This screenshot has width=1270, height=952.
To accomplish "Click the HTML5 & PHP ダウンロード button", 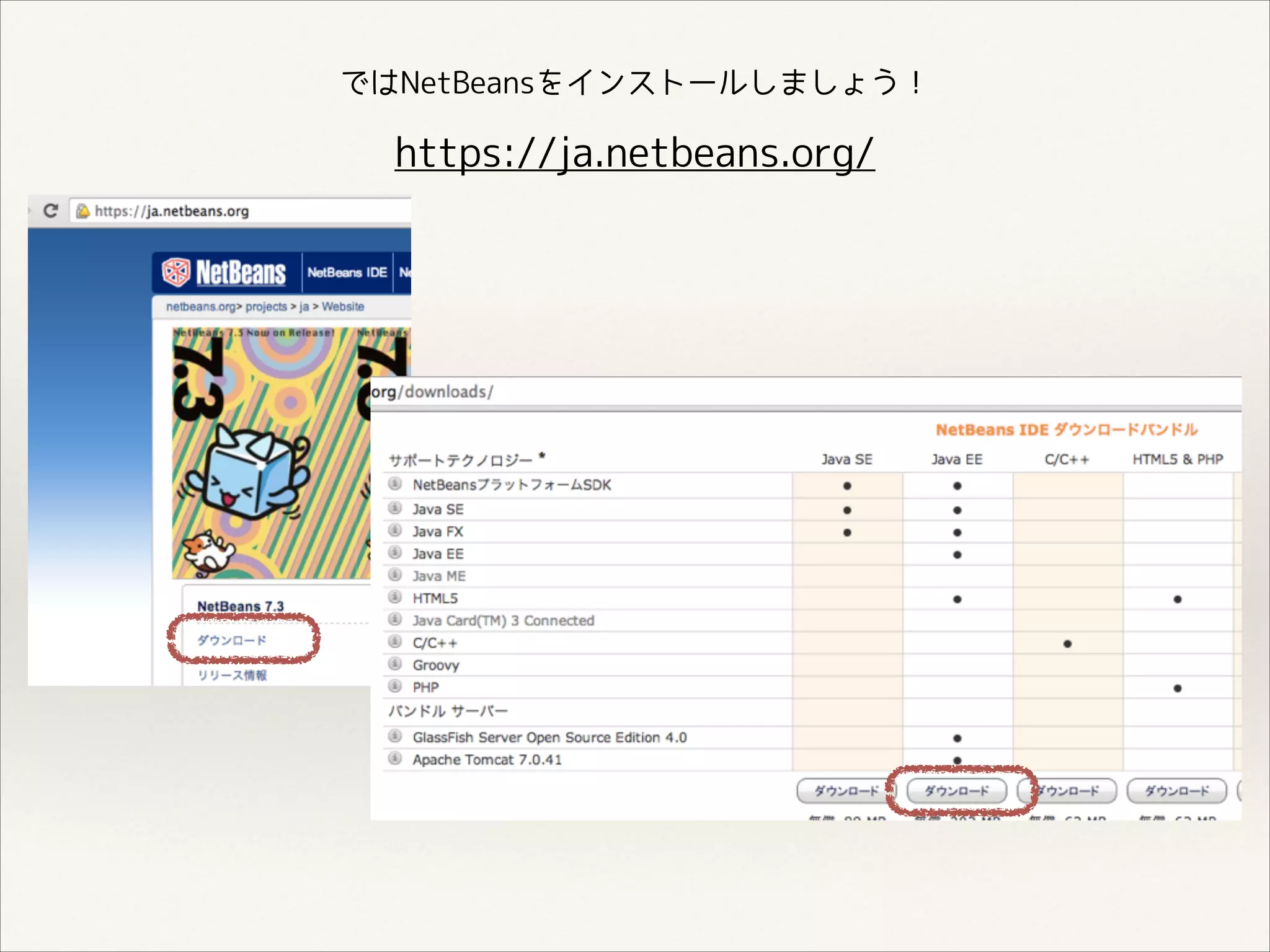I will (x=1177, y=791).
